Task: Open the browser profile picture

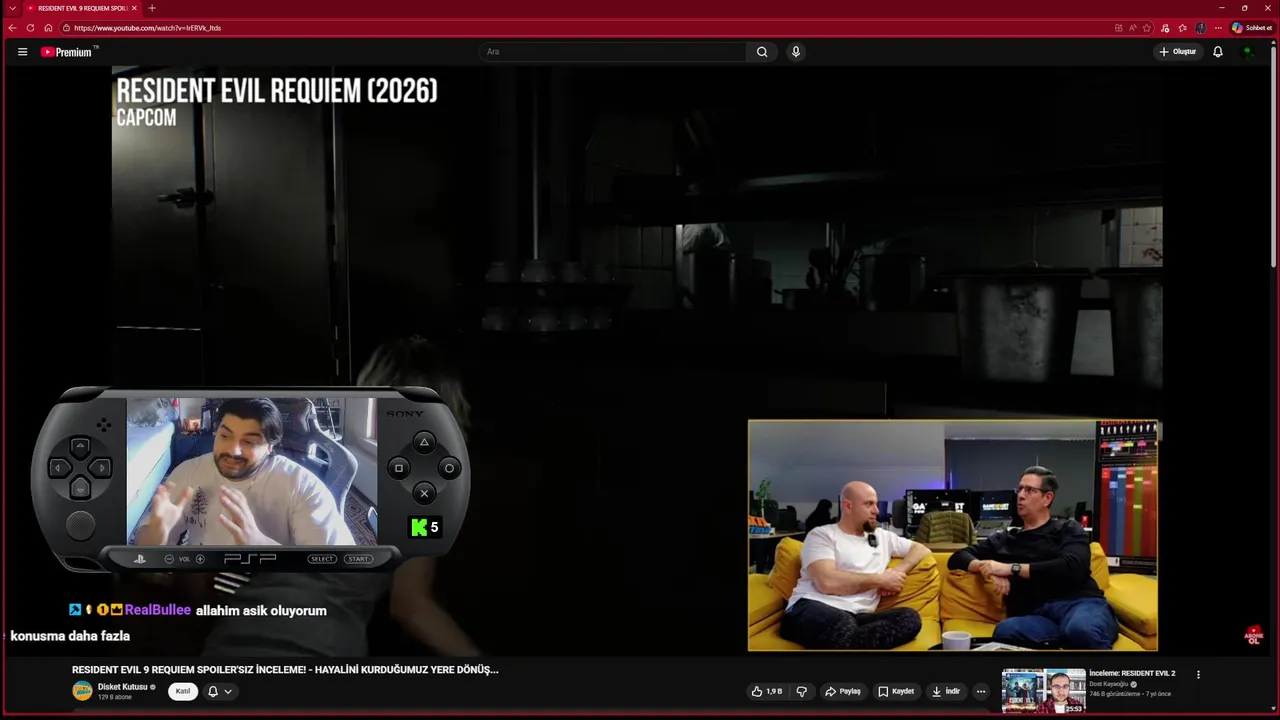Action: click(x=1200, y=28)
